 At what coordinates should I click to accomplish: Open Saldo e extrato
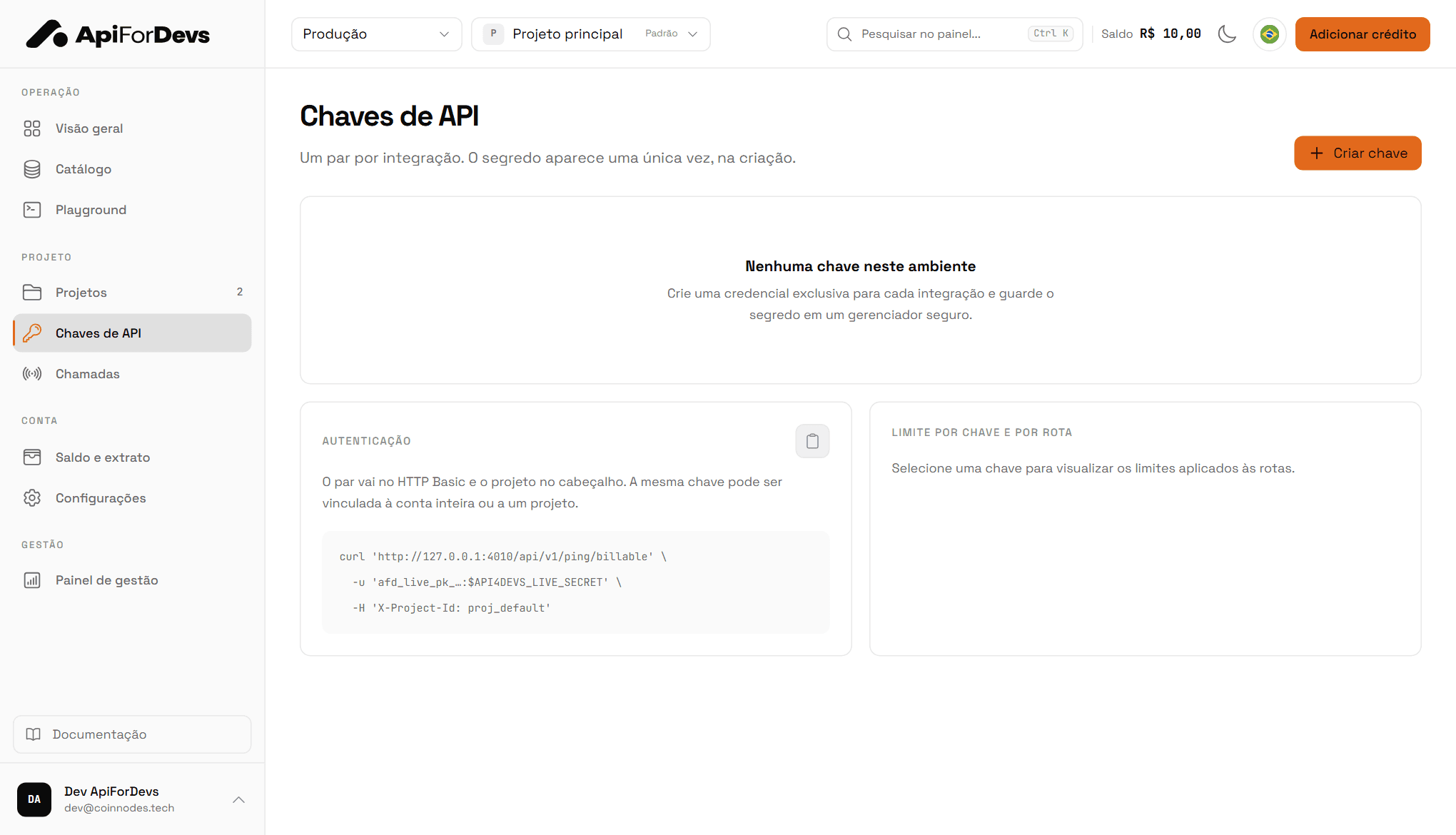[132, 457]
